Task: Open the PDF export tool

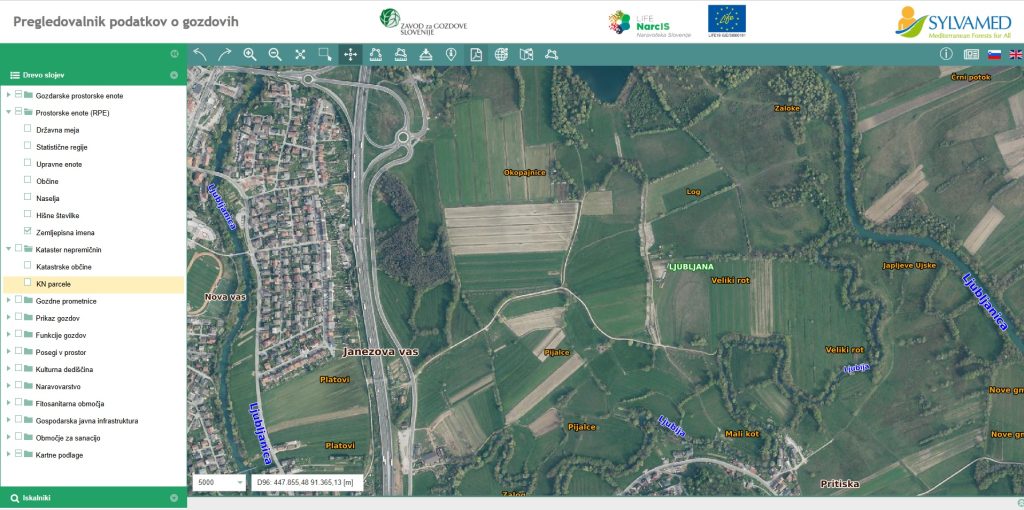Action: 476,54
